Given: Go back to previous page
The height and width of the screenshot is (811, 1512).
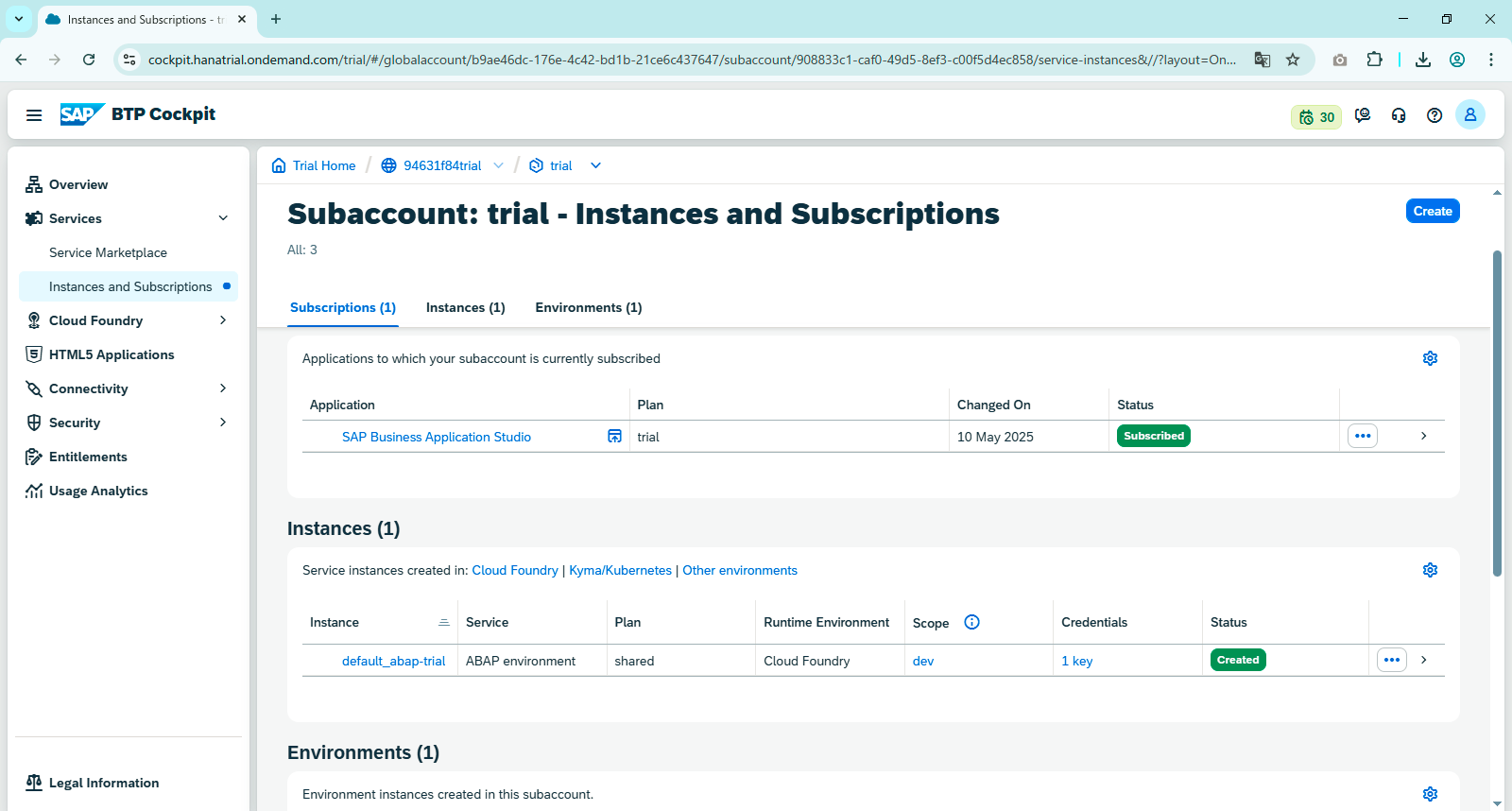Looking at the screenshot, I should tap(21, 60).
